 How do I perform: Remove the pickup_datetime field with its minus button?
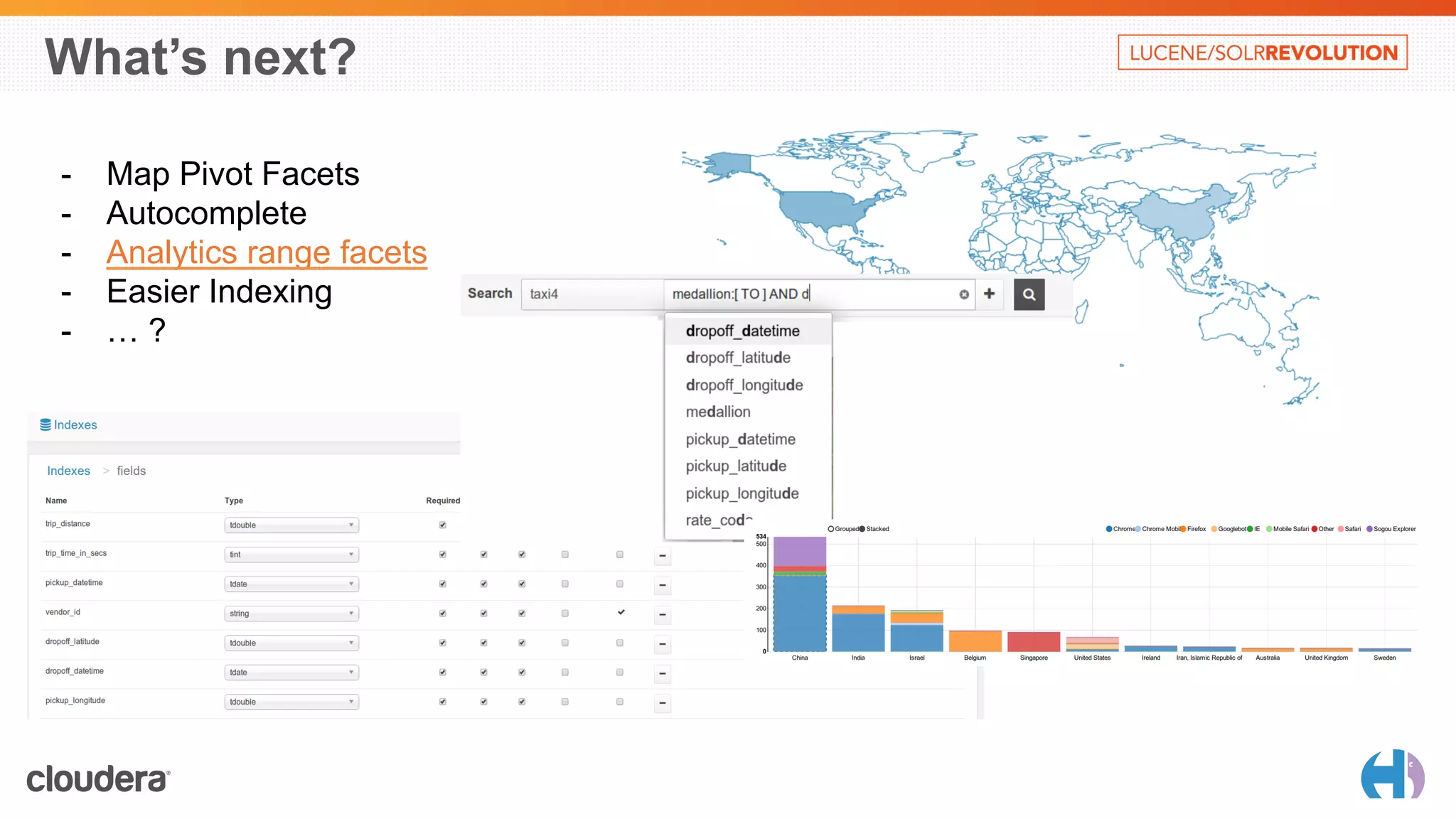[662, 585]
